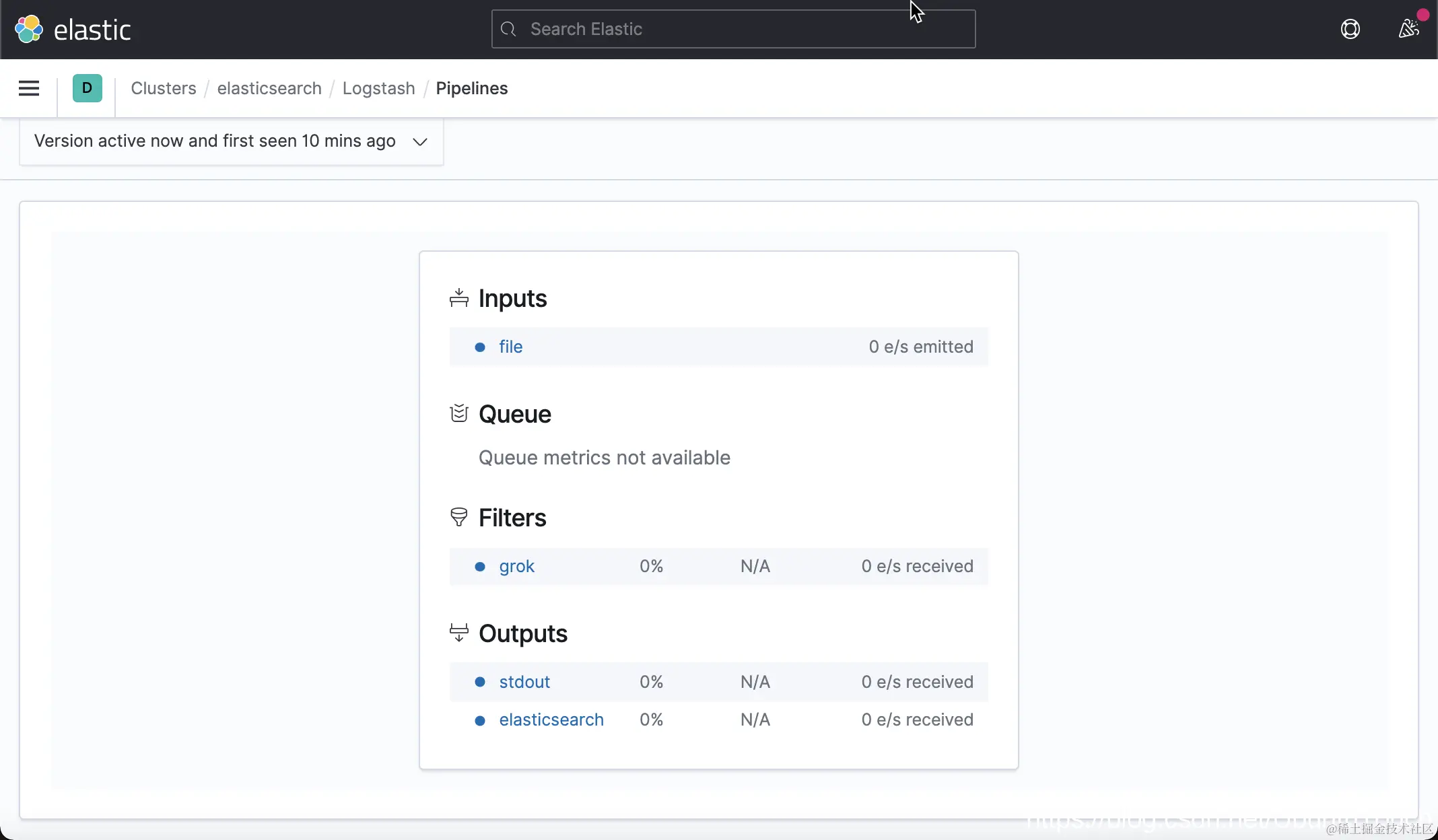Navigate to Logstash breadcrumb
The image size is (1438, 840).
[378, 88]
